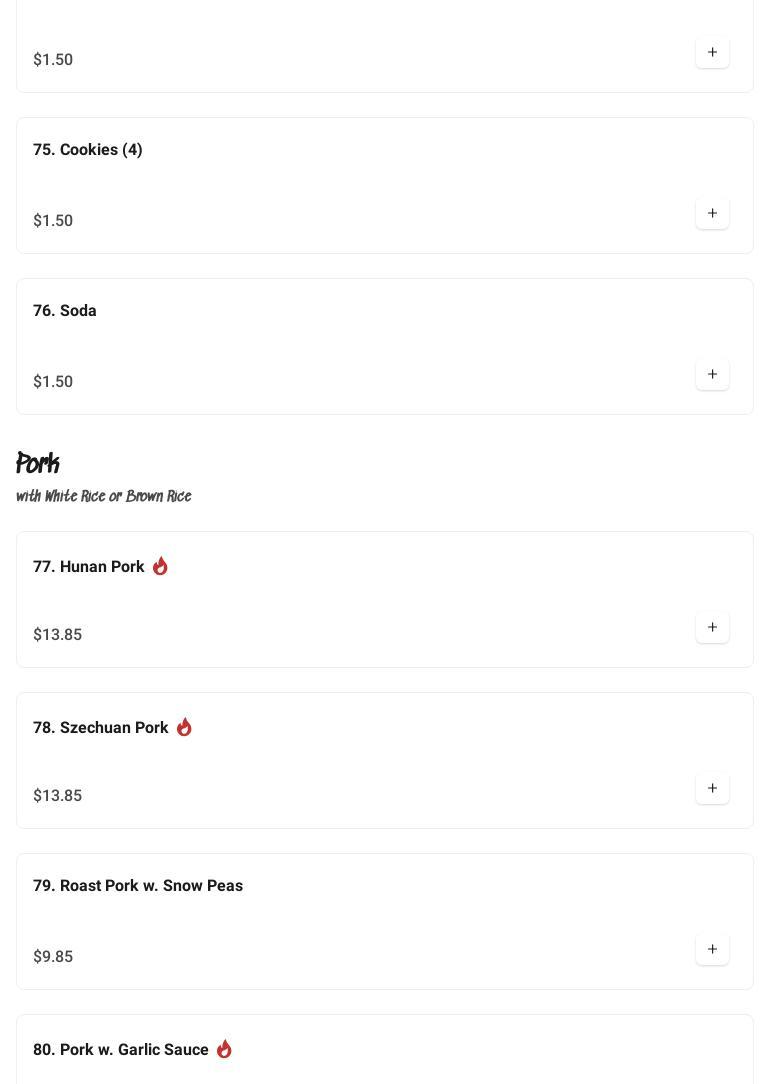This screenshot has height=1084, width=770.
Task: Click the $13.85 price under Hunan Pork
Action: pos(58,635)
